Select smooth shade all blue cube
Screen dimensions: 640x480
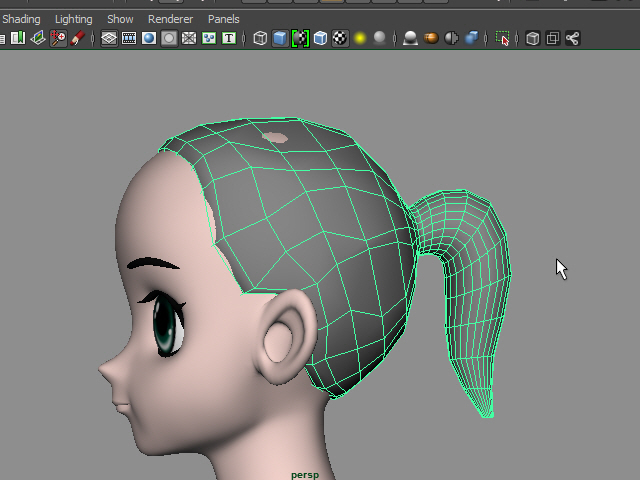click(280, 39)
